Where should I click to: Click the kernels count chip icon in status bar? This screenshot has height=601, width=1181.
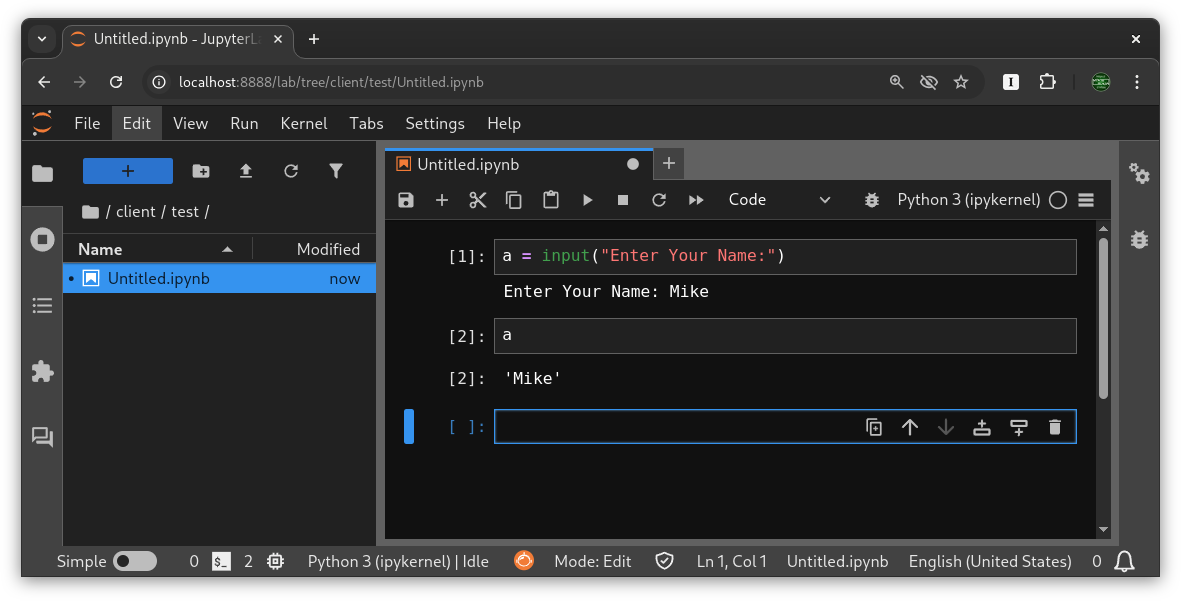point(276,561)
